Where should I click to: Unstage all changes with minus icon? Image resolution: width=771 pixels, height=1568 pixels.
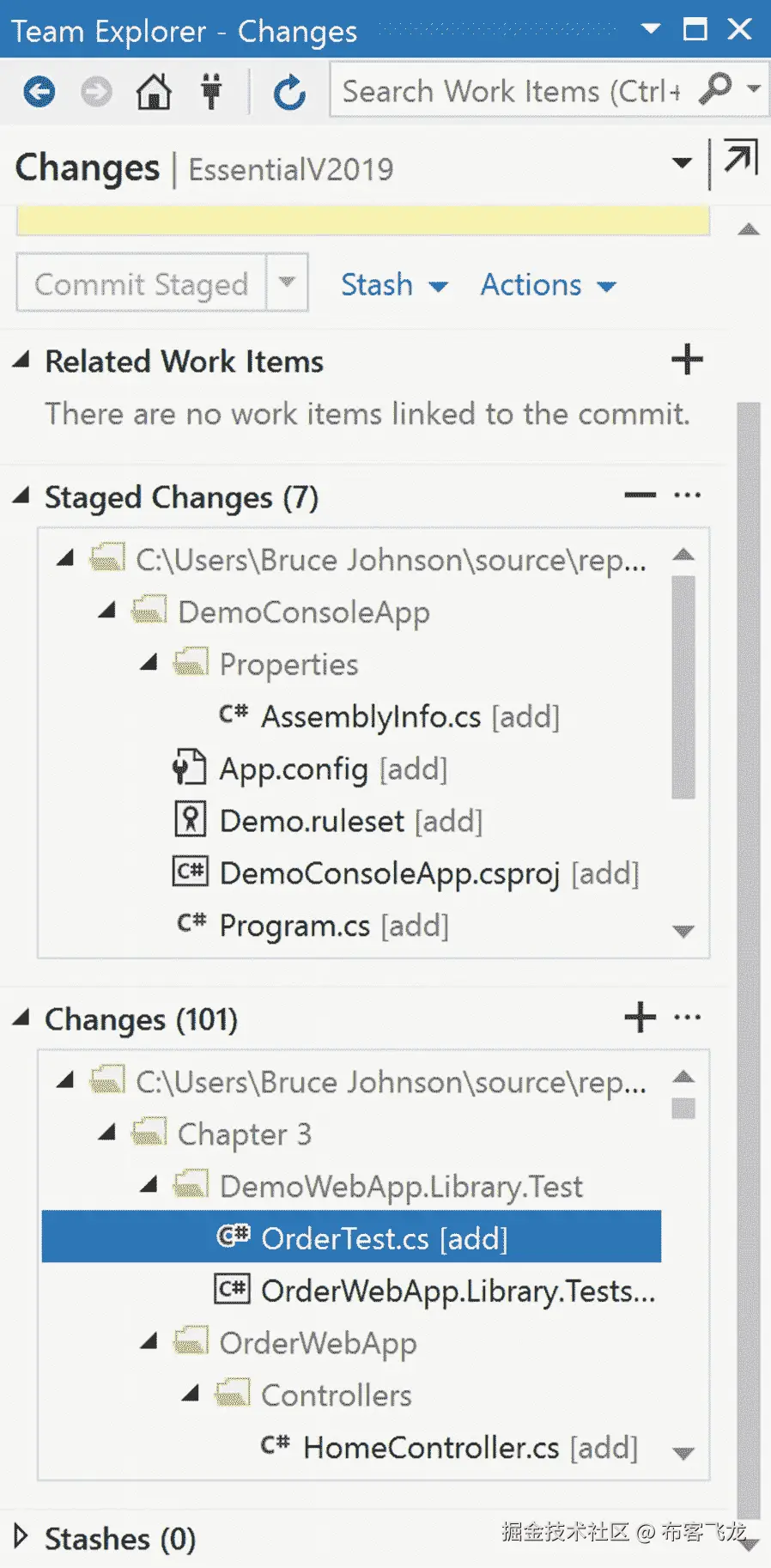(x=640, y=495)
